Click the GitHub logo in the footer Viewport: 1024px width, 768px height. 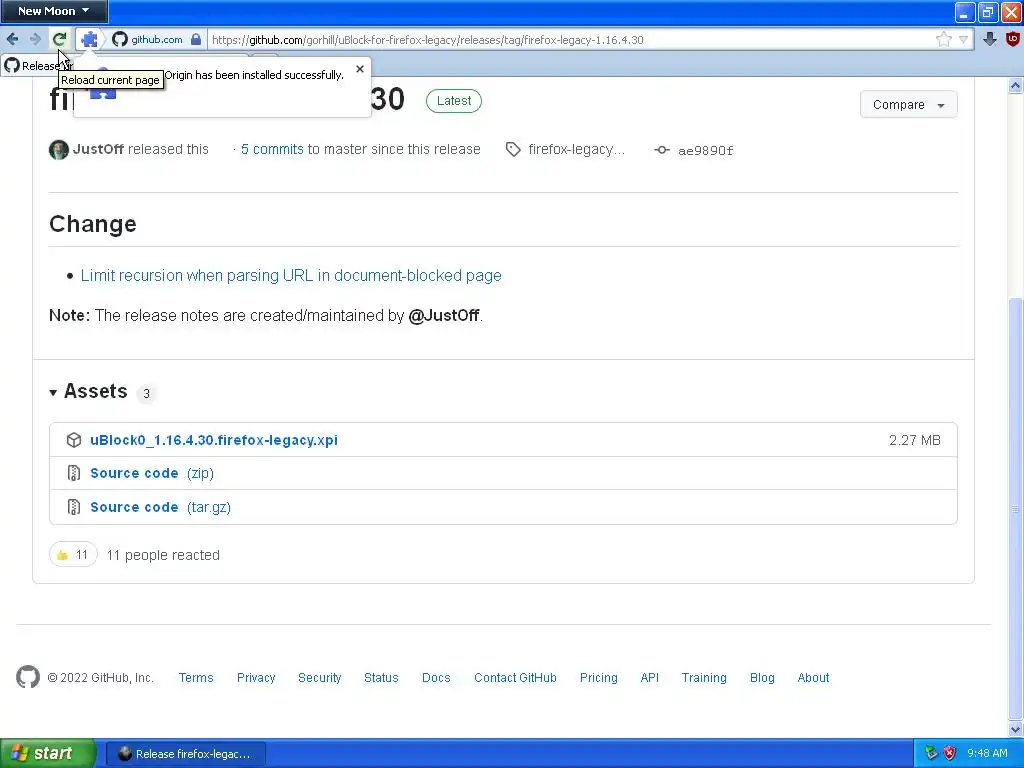pyautogui.click(x=28, y=677)
